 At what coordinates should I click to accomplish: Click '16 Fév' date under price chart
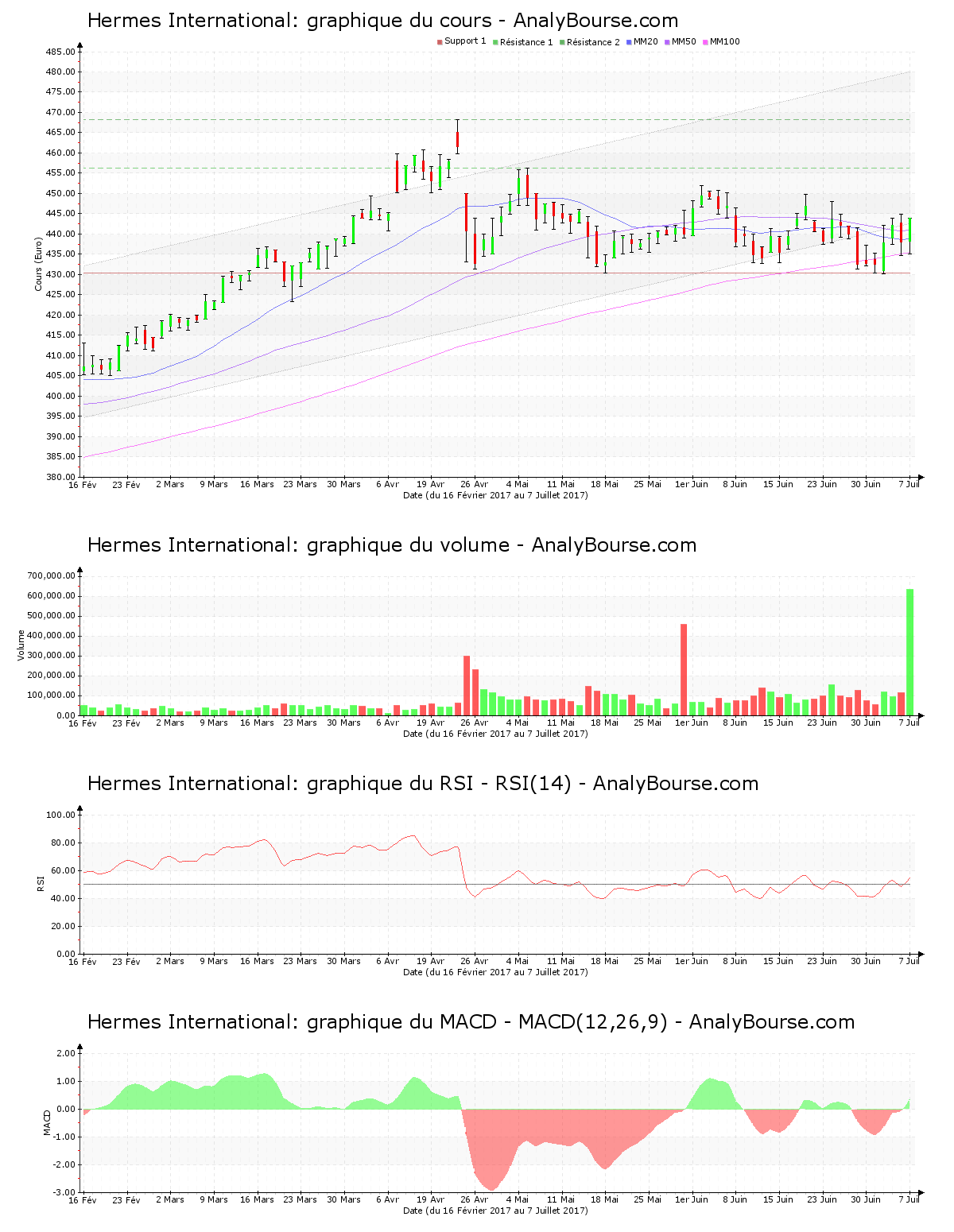pos(83,484)
